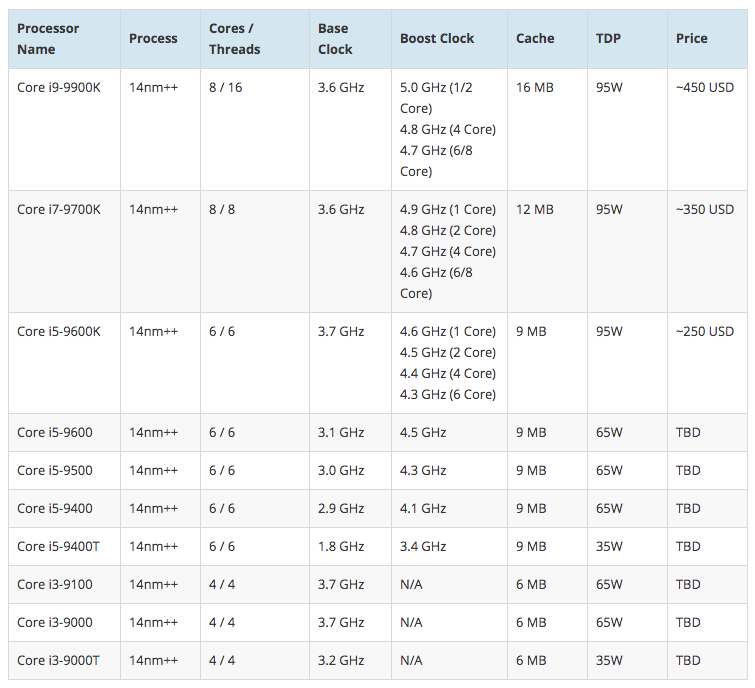Click the Boost Clock column header
Viewport: 755px width, 688px height.
[x=437, y=39]
